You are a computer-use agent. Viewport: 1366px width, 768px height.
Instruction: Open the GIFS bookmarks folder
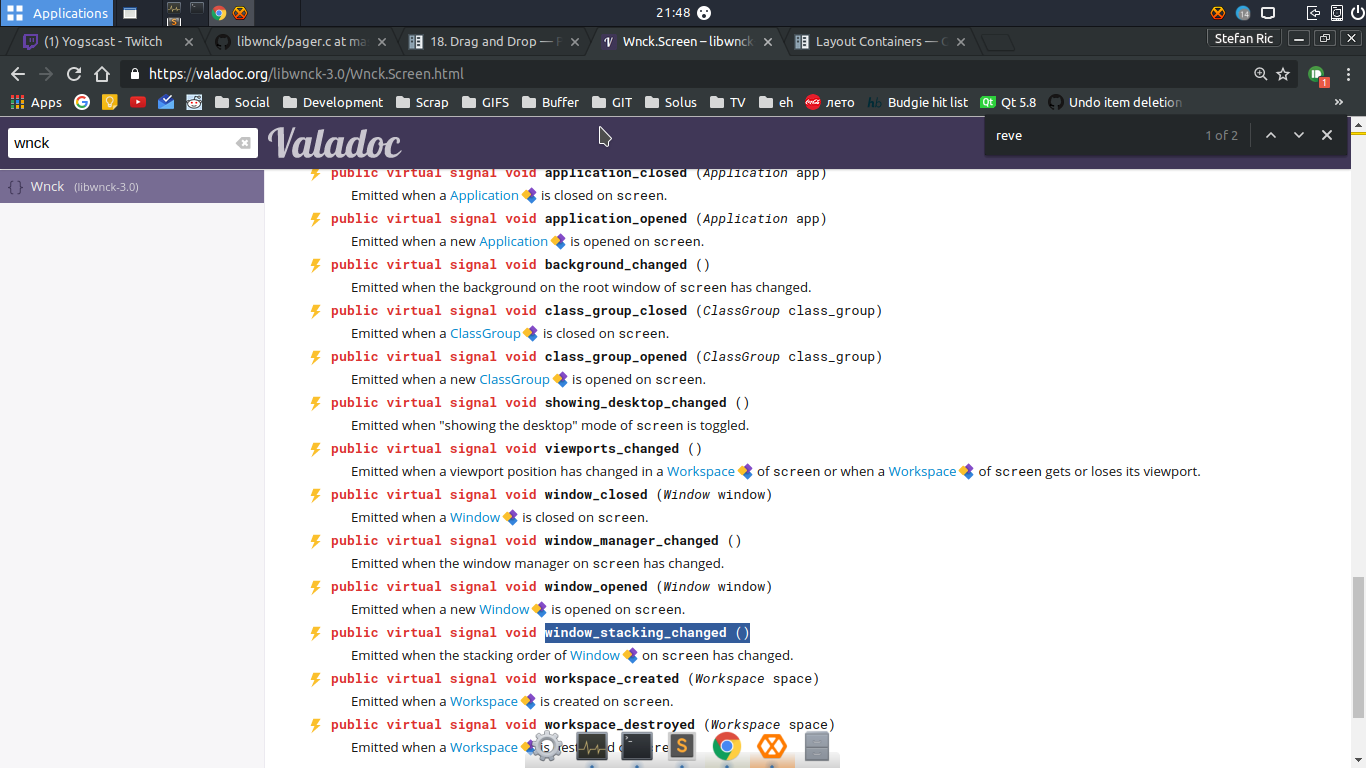(x=485, y=102)
